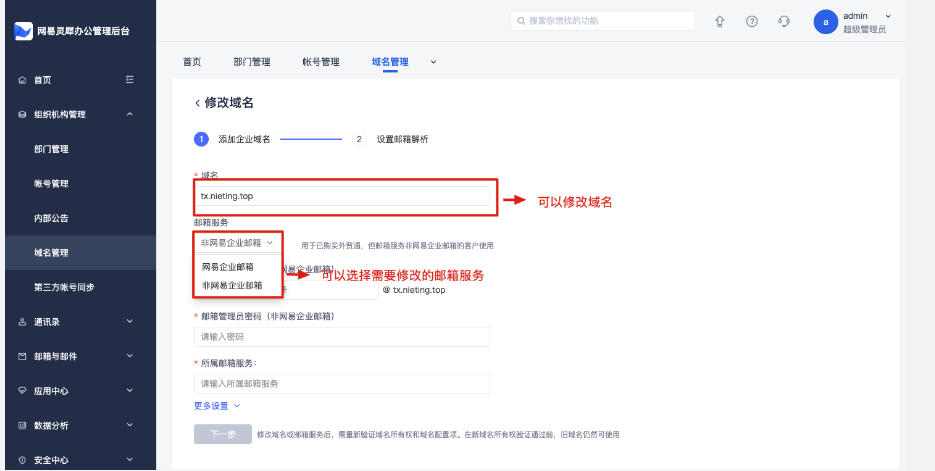Open the customer service headset icon
The height and width of the screenshot is (471, 935).
[784, 21]
